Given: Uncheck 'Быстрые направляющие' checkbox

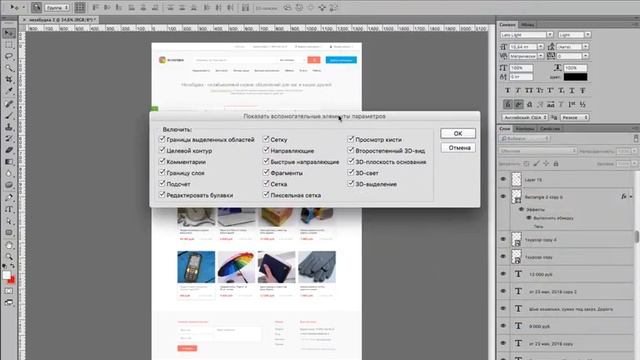Looking at the screenshot, I should pyautogui.click(x=266, y=161).
